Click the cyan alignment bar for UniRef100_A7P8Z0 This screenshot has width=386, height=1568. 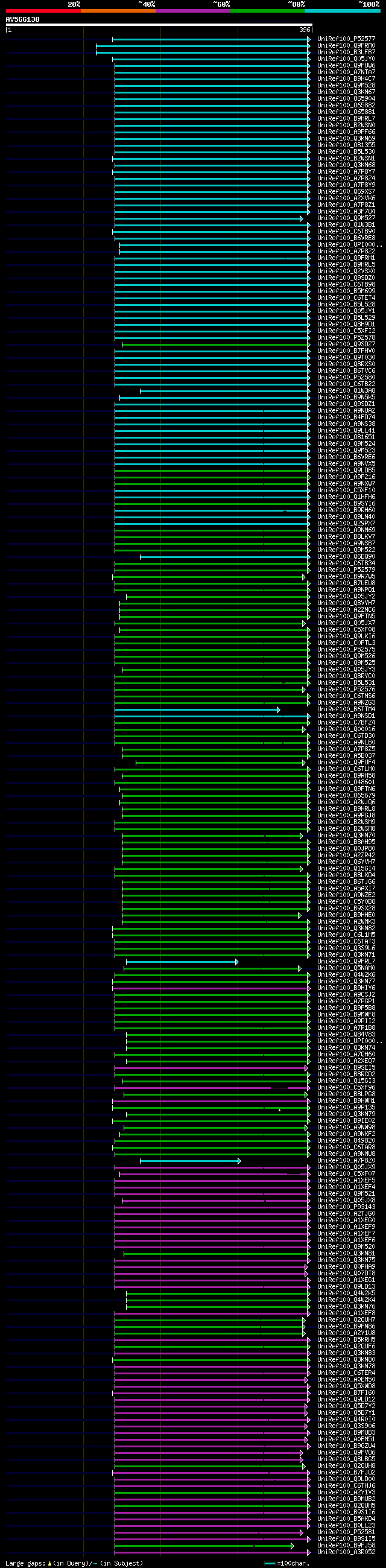190,1161
